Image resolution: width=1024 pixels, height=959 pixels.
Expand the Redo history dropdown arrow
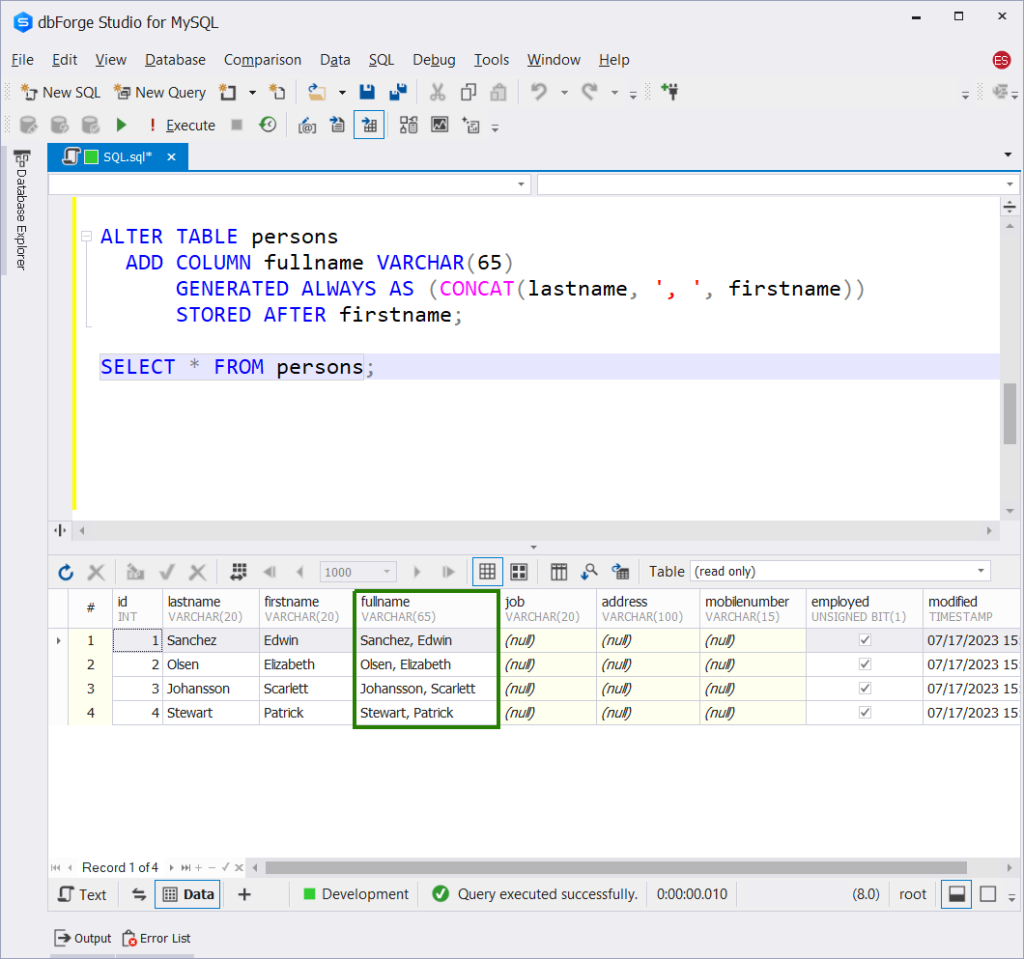tap(615, 93)
